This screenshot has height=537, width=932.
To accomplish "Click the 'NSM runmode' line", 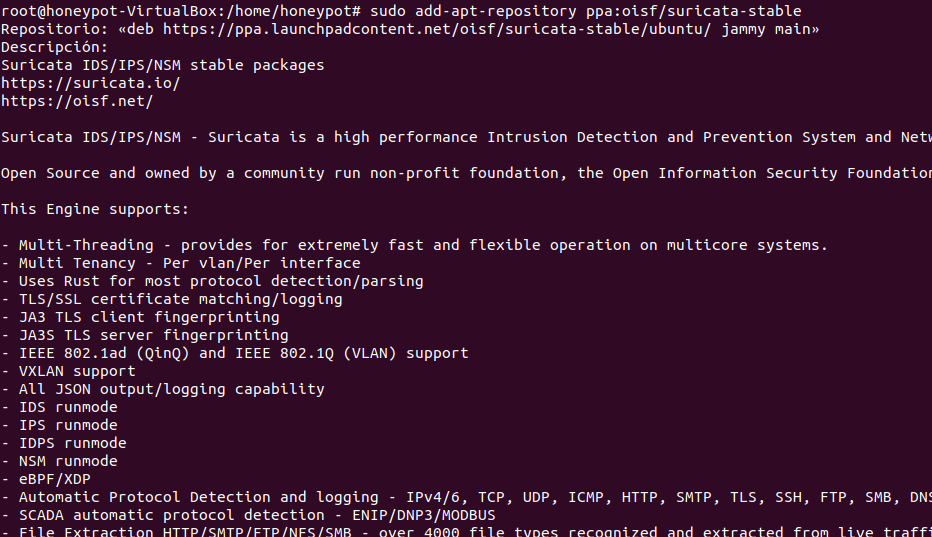I will click(x=59, y=461).
